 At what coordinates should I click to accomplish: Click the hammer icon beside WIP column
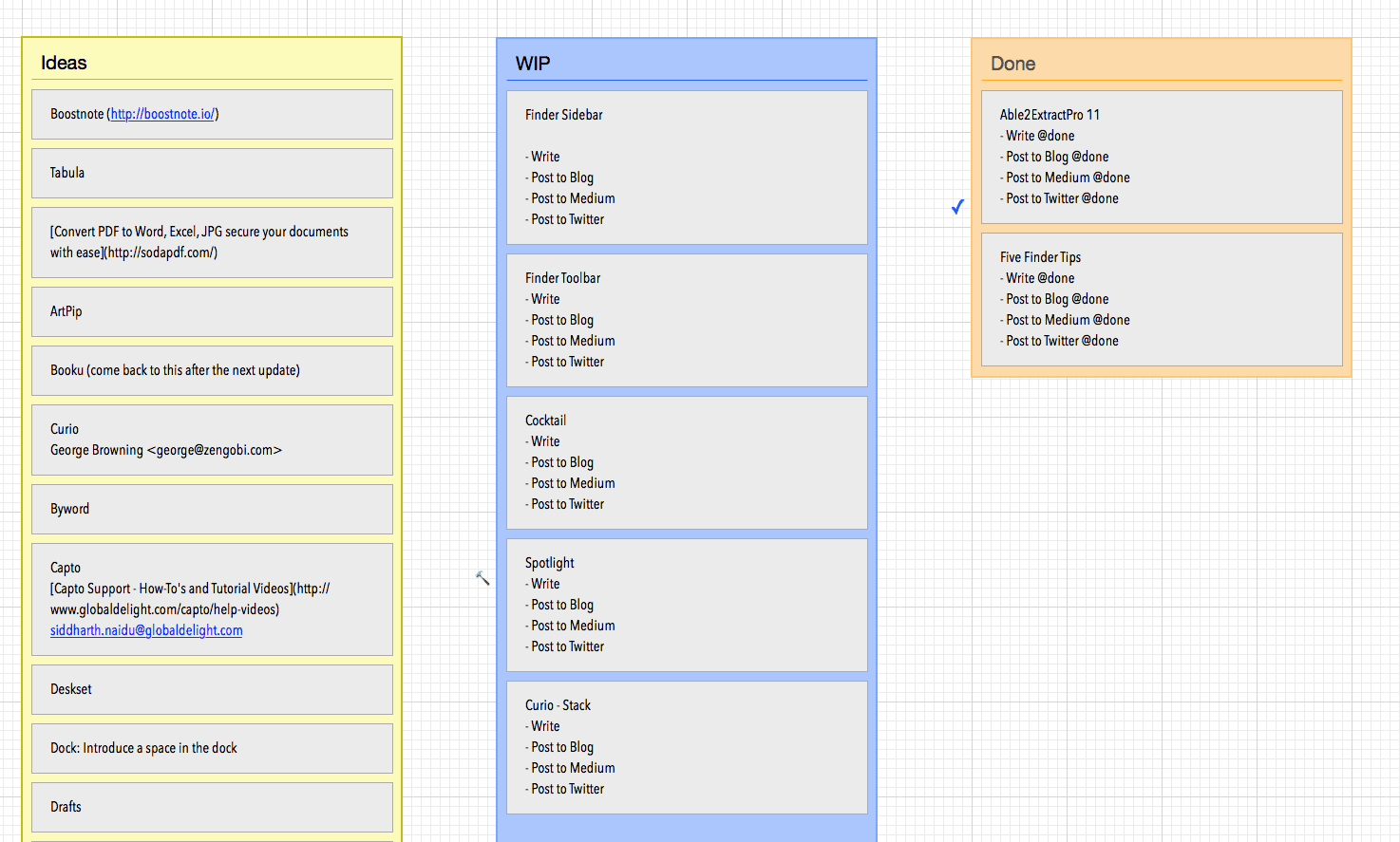(482, 578)
